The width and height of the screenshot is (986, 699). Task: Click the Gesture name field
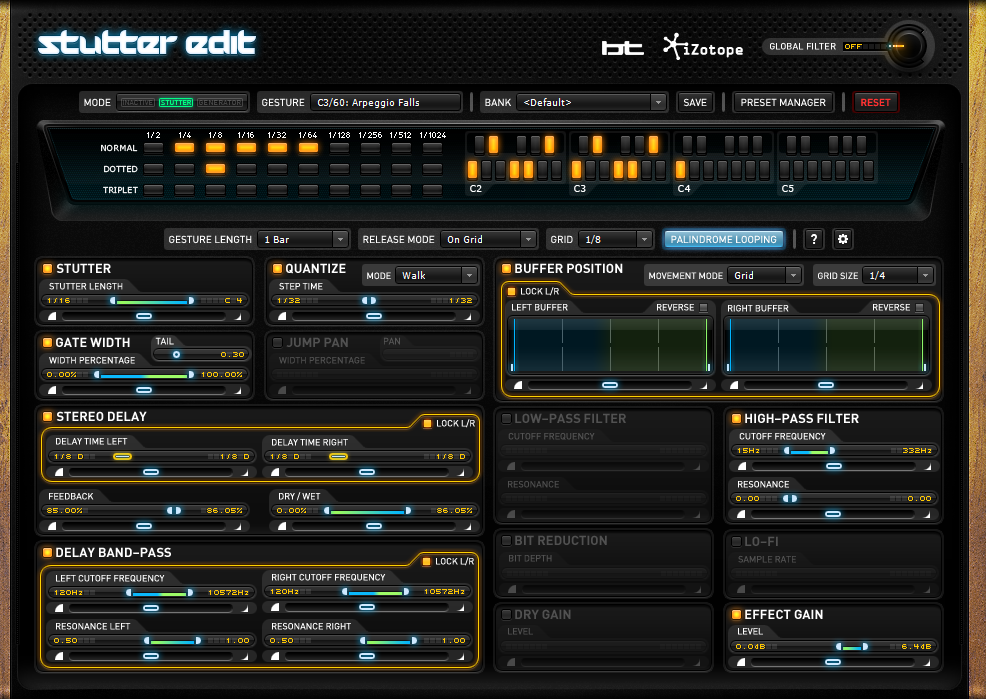tap(385, 102)
